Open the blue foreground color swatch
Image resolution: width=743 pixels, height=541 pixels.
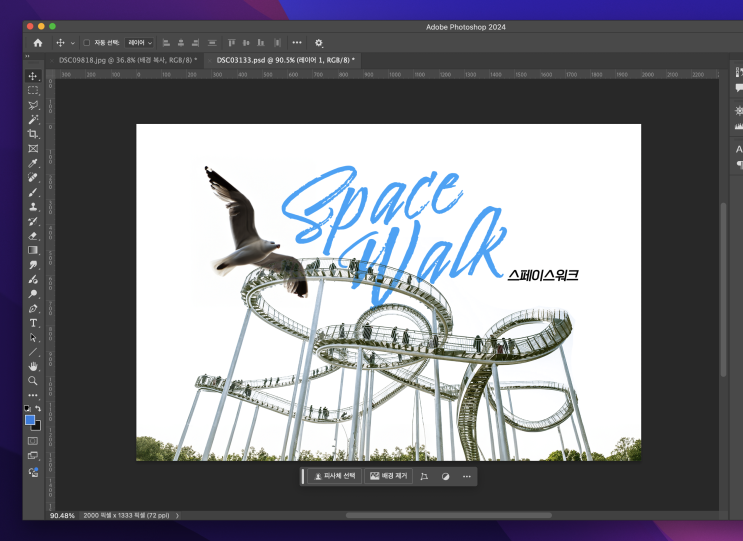point(30,420)
